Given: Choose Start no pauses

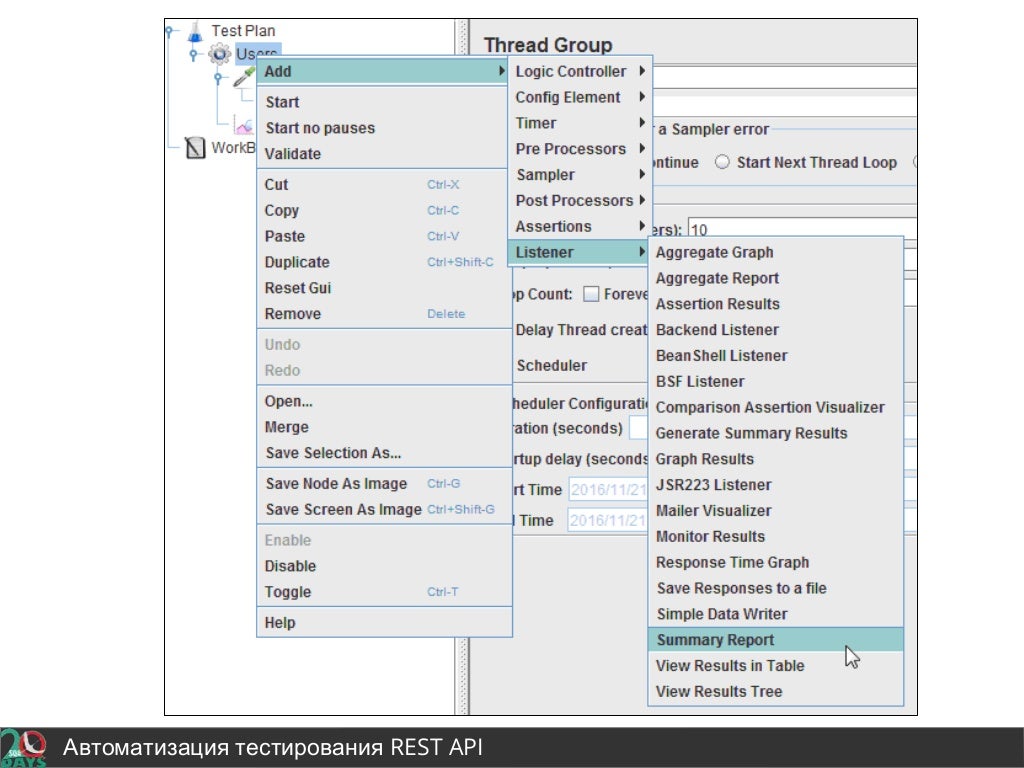Looking at the screenshot, I should [x=383, y=128].
